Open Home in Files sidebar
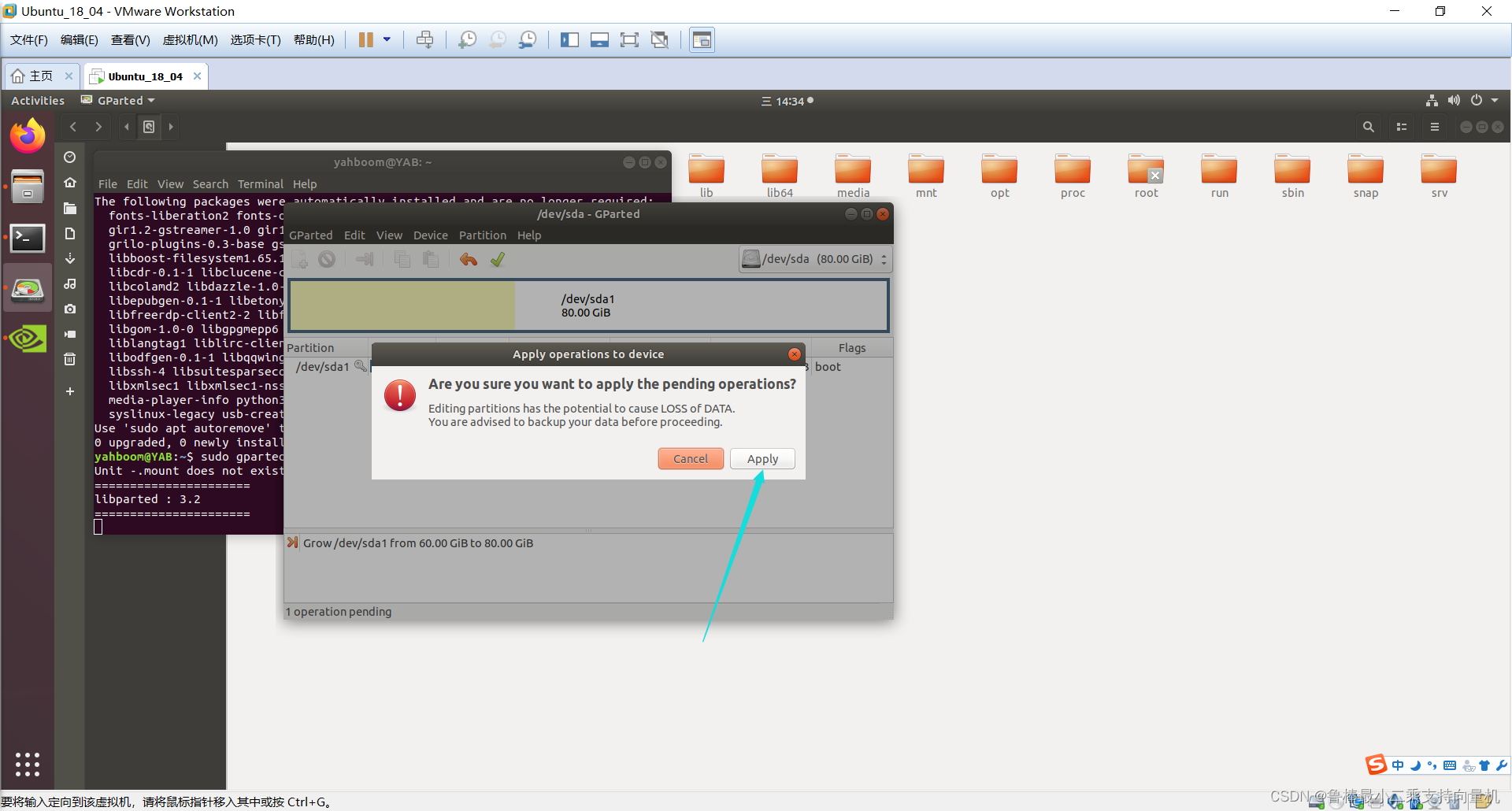The width and height of the screenshot is (1512, 811). [70, 182]
